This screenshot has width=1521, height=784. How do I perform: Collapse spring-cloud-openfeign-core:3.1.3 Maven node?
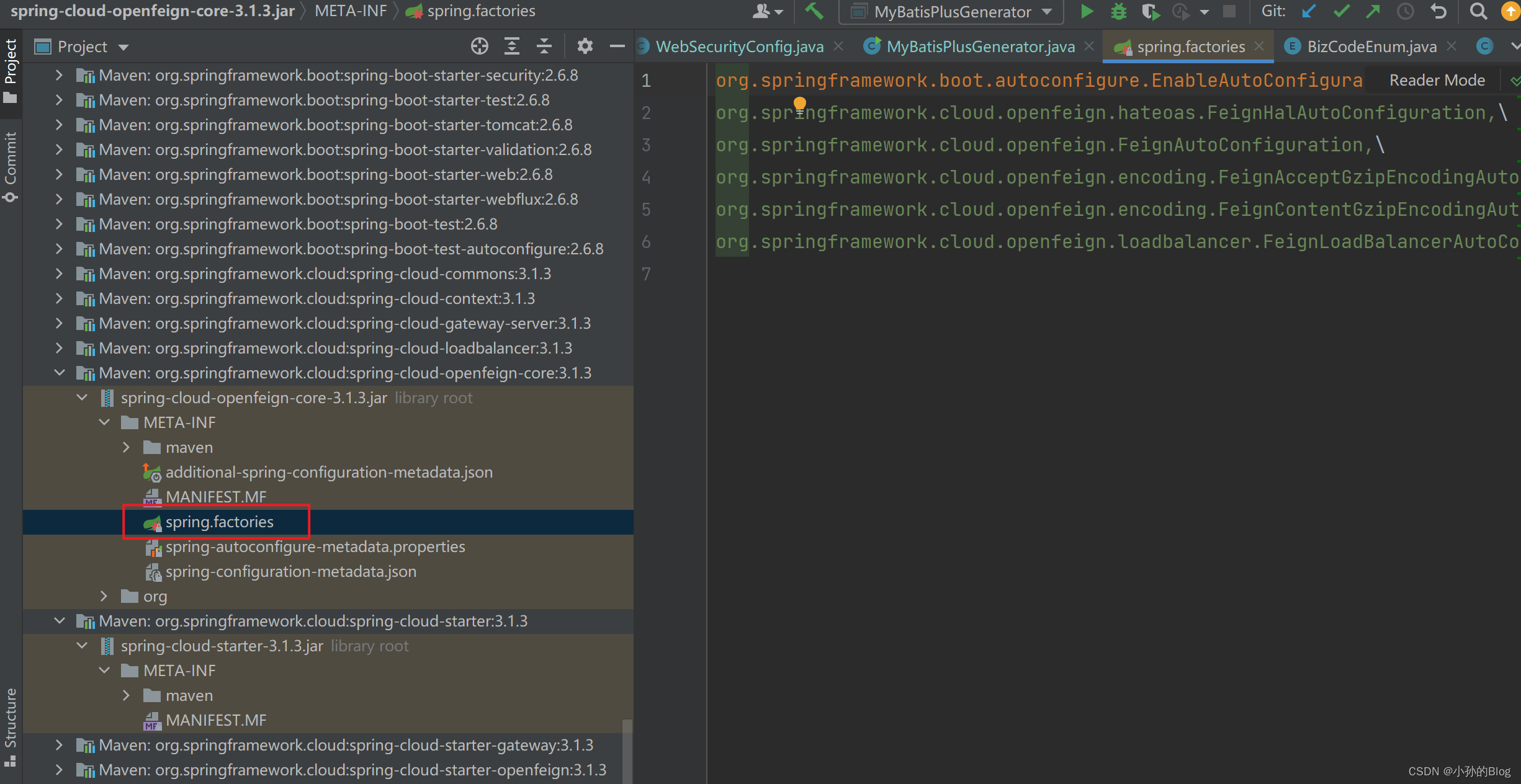[59, 373]
